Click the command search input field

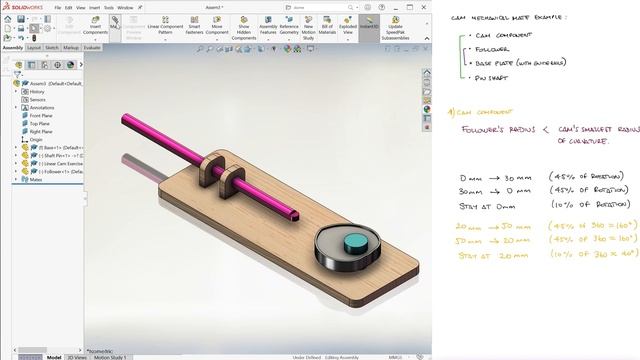(319, 7)
